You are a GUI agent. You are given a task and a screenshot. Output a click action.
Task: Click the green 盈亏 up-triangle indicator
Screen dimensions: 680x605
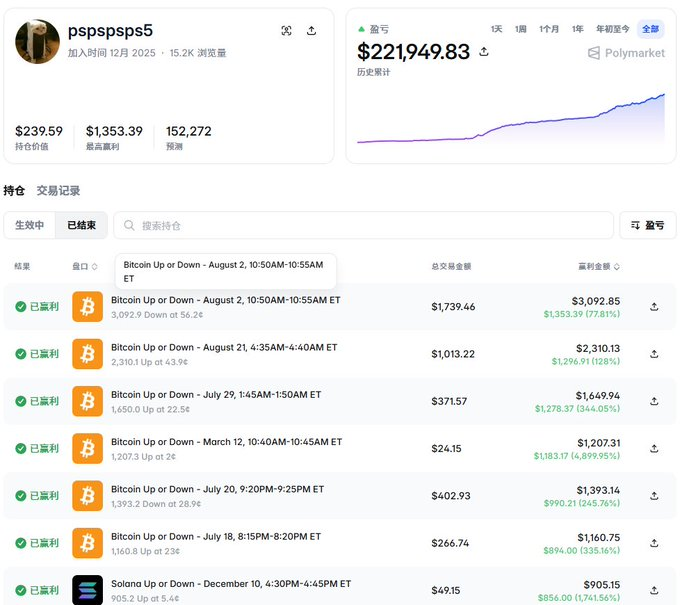click(x=361, y=29)
